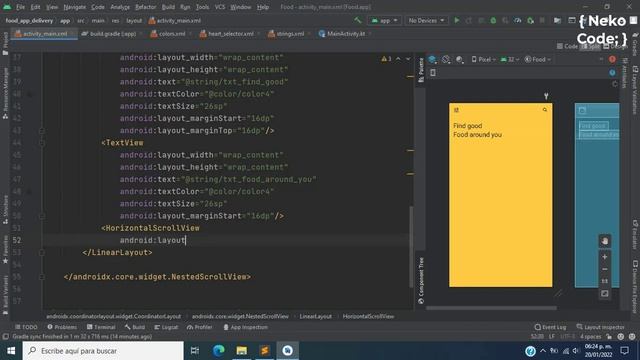Click the Attach Debugger to Android Process icon
640x360 pixels.
(530, 20)
